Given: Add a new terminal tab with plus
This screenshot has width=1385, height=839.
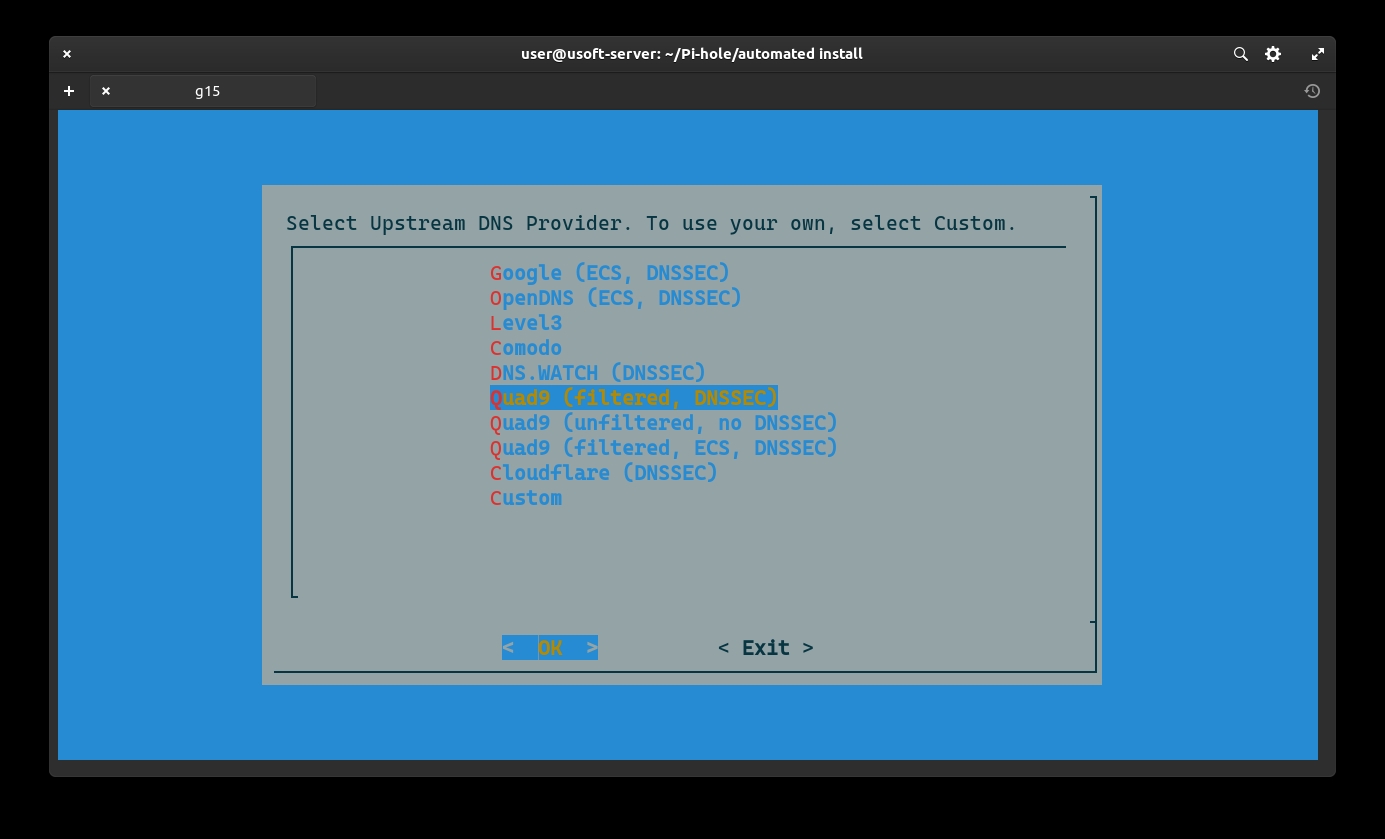Looking at the screenshot, I should tap(69, 91).
